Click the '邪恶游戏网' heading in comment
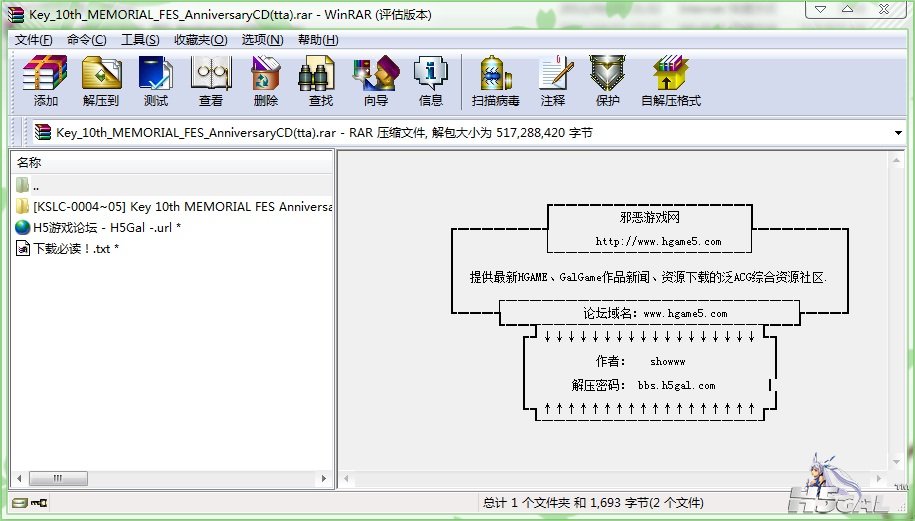Image resolution: width=915 pixels, height=521 pixels. coord(649,218)
